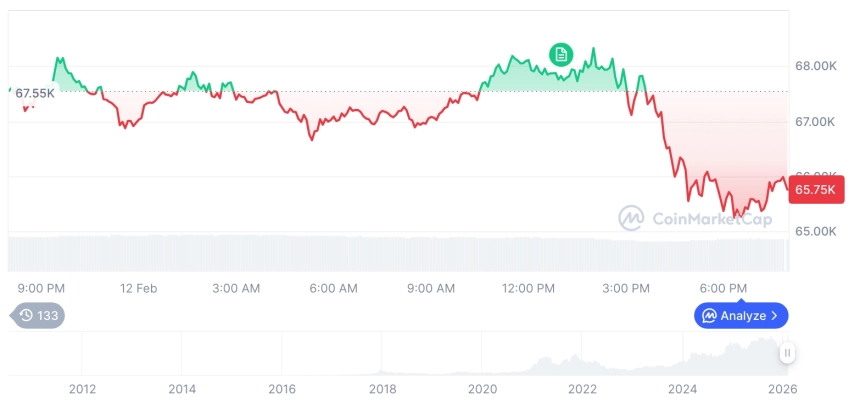Click the 12:00 PM time axis label
860x401 pixels.
[x=528, y=288]
